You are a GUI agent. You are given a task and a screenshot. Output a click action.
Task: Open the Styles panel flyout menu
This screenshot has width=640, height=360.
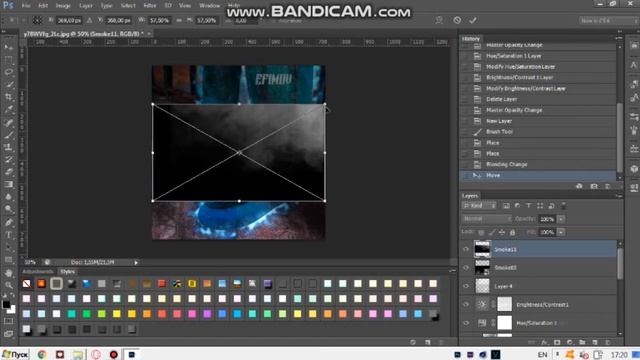(x=452, y=271)
